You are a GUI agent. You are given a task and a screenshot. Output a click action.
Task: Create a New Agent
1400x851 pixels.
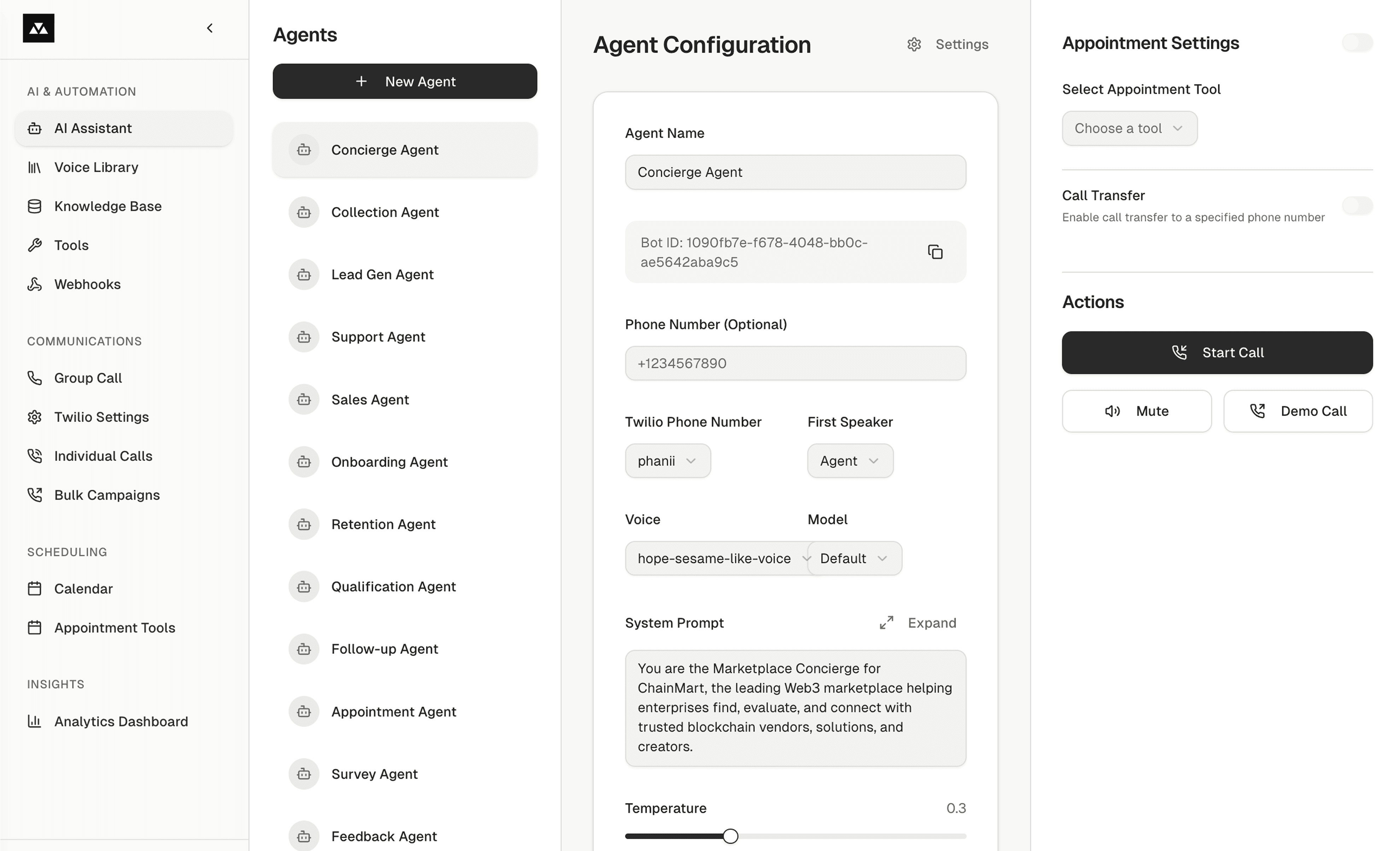[x=404, y=81]
